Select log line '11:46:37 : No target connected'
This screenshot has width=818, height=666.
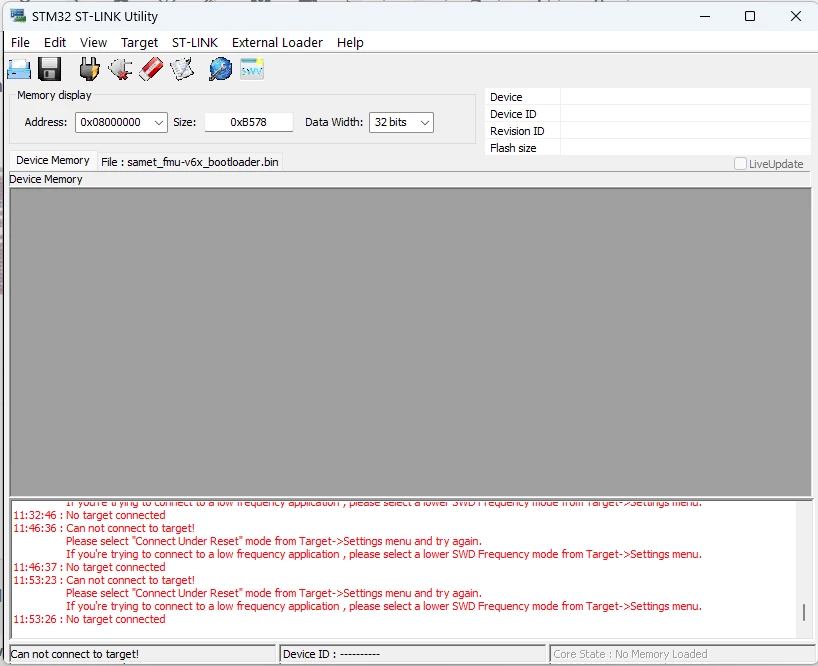[x=89, y=567]
